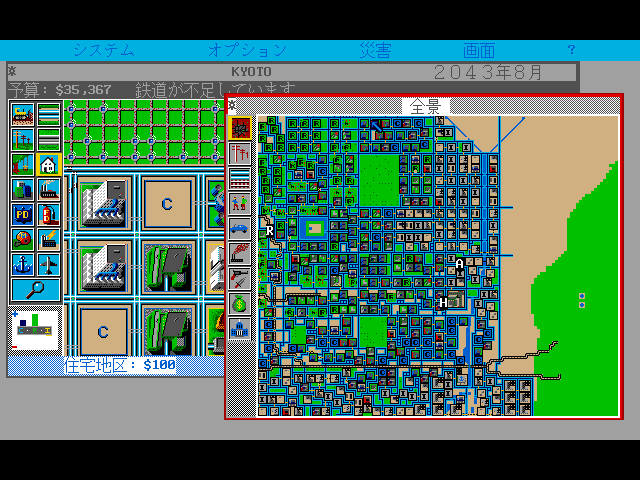Select the gray-striped rail tool
640x480 pixels.
[x=49, y=140]
